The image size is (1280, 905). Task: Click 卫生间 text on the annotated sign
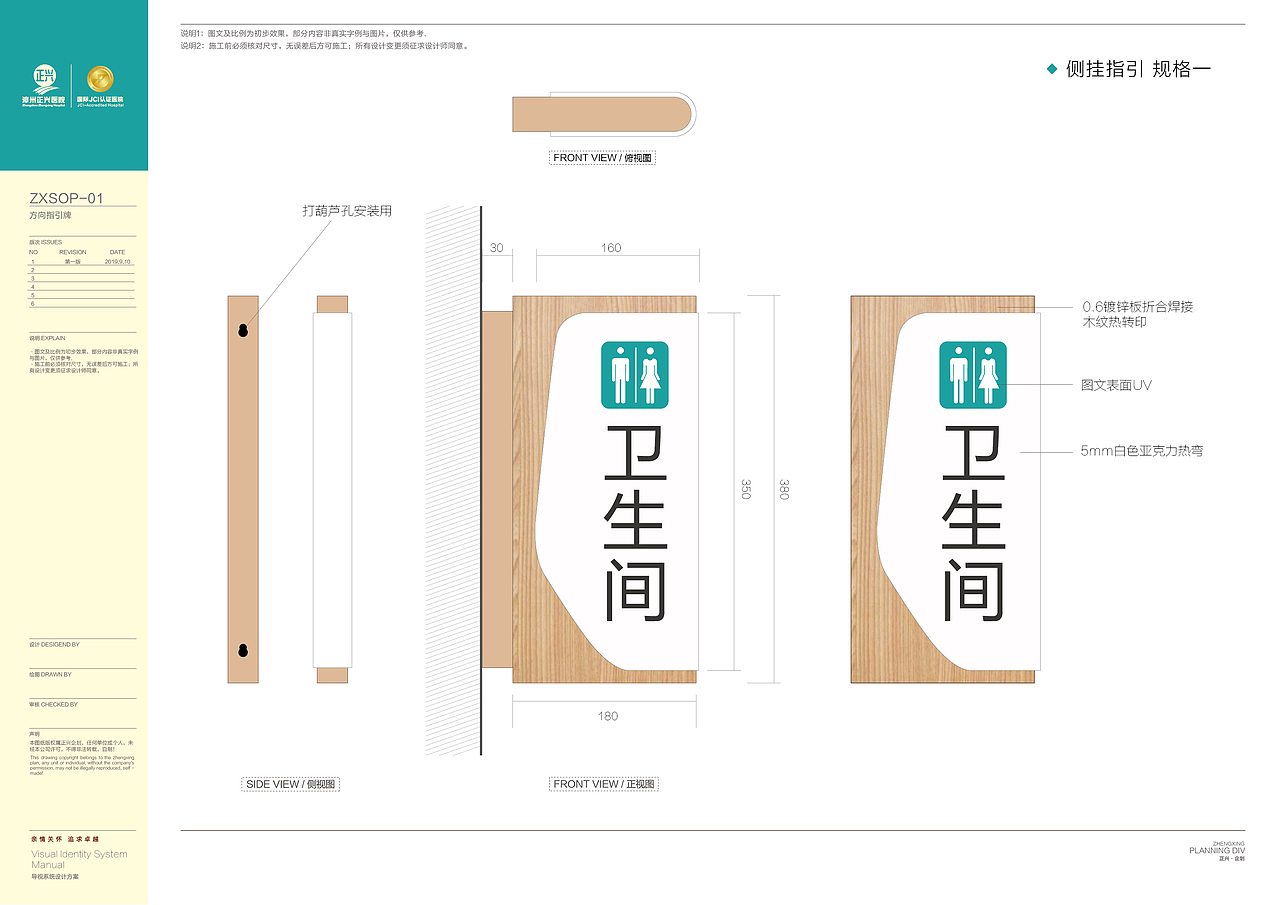click(x=973, y=523)
